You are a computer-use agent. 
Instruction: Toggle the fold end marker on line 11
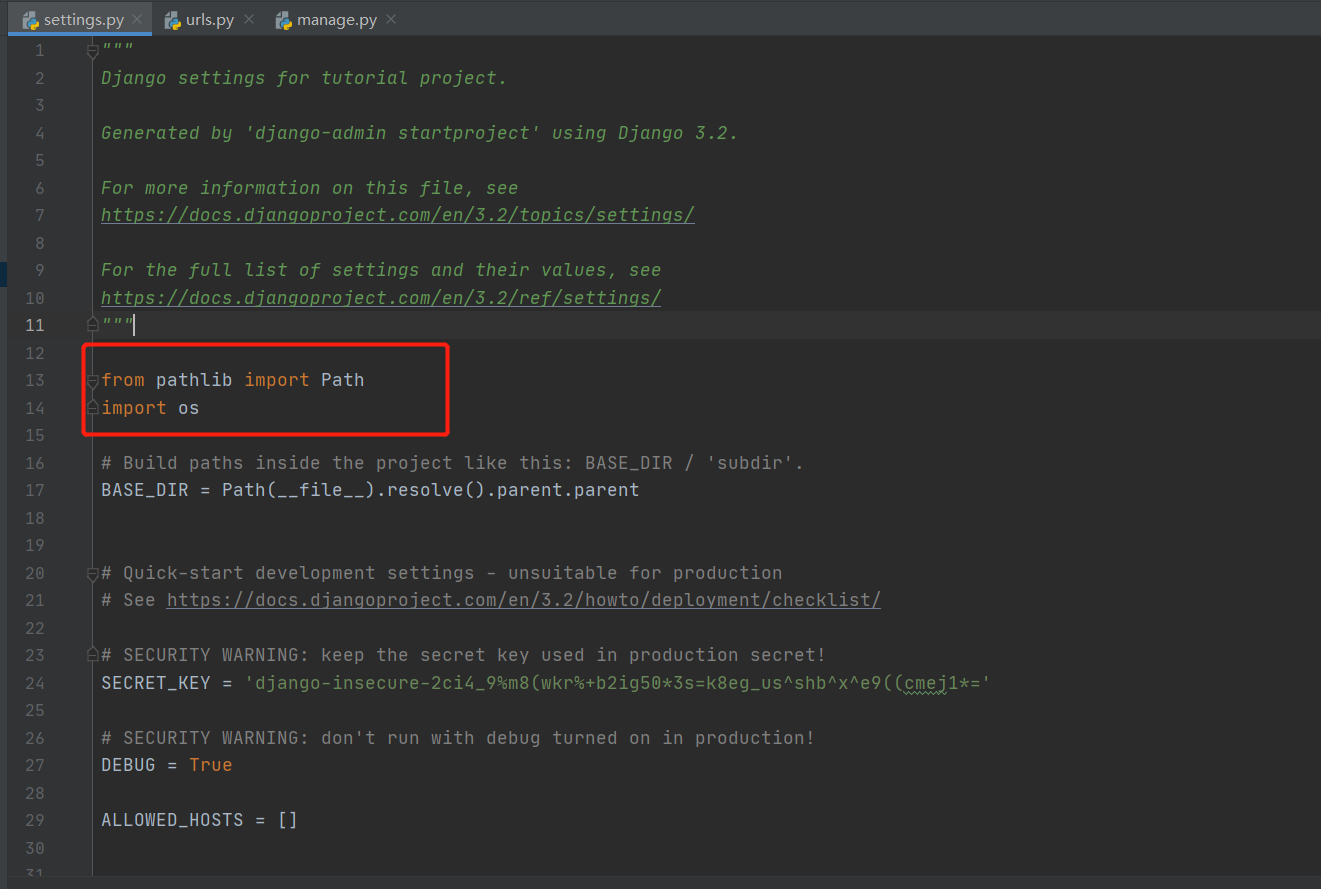(x=92, y=324)
